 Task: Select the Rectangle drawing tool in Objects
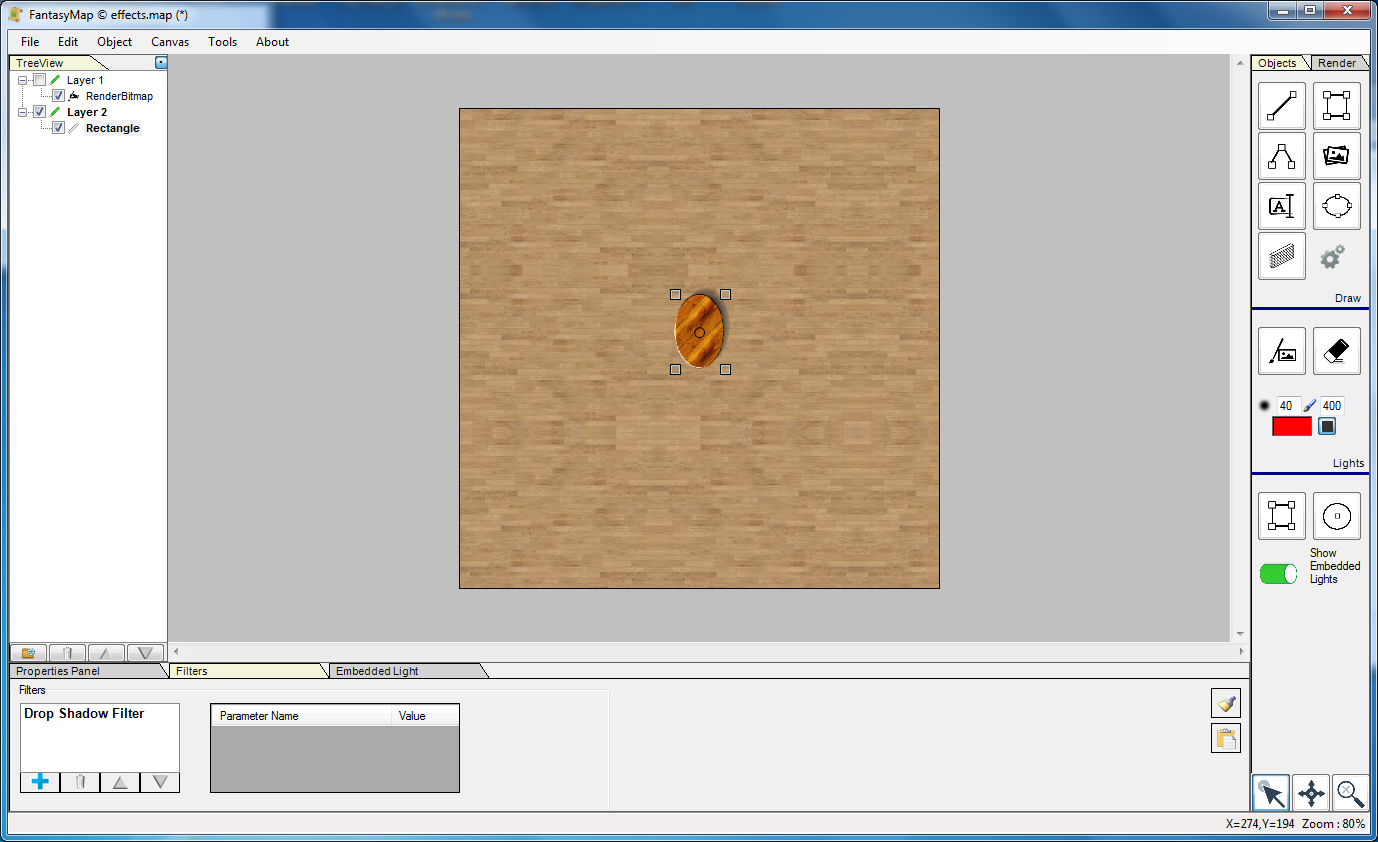coord(1337,106)
